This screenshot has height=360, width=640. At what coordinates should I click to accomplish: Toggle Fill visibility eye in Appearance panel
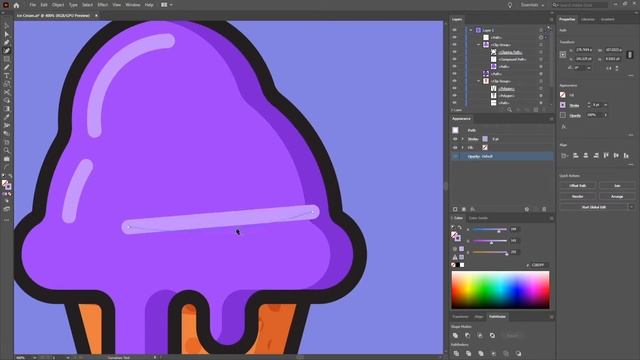click(455, 148)
